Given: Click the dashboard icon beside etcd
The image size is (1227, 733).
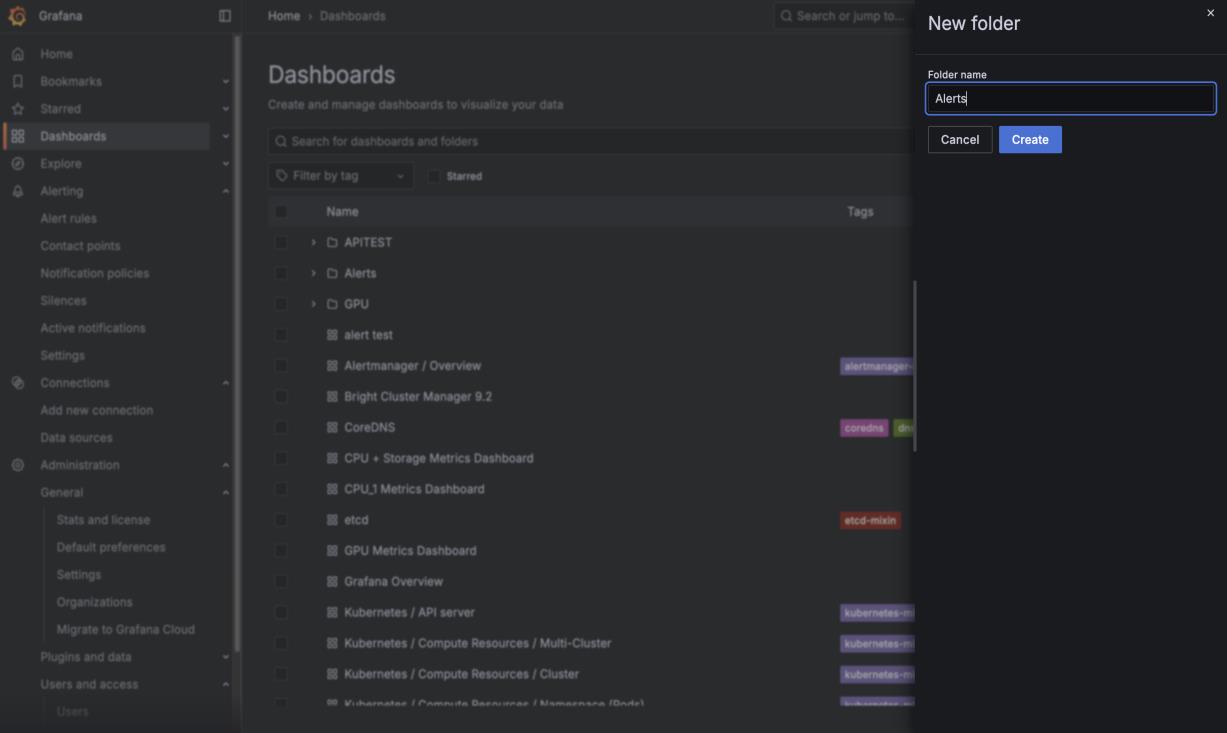Looking at the screenshot, I should pyautogui.click(x=332, y=520).
